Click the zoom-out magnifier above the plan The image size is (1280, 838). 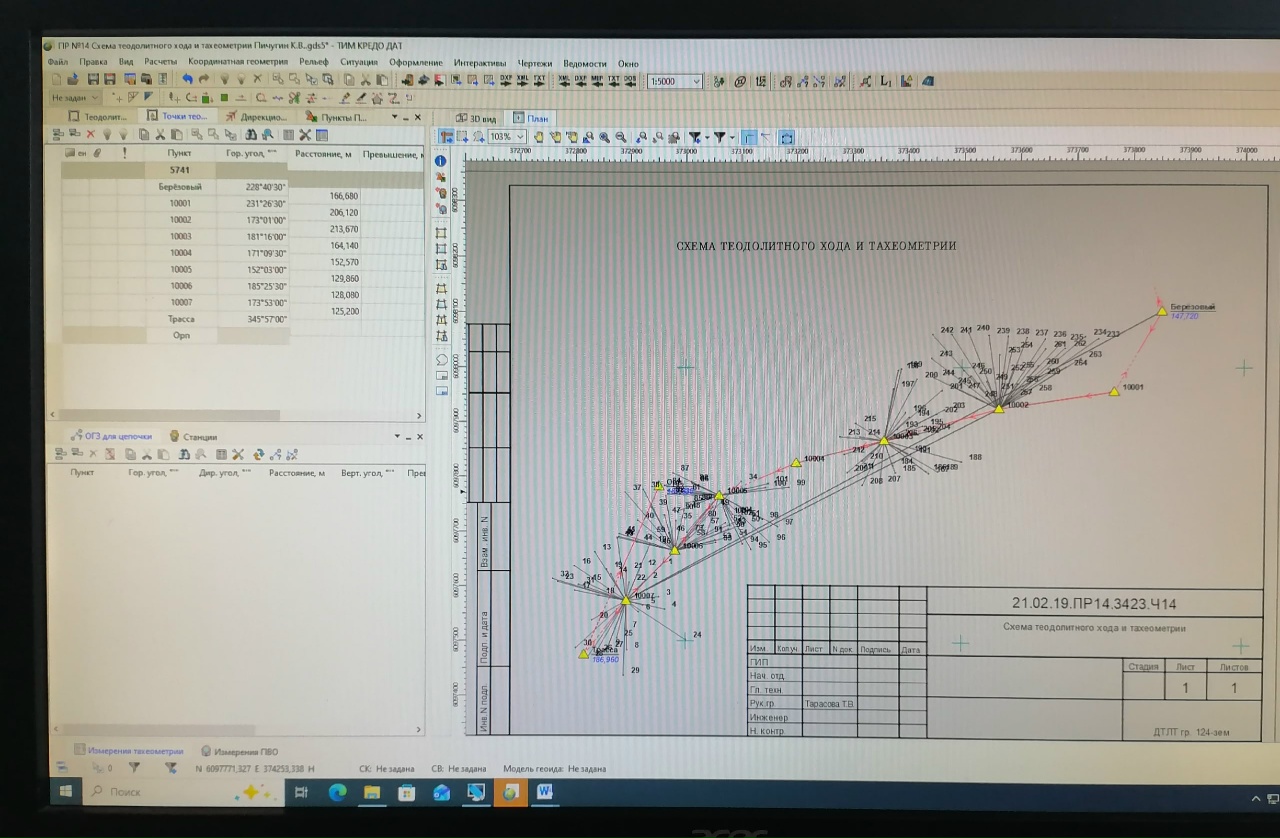pyautogui.click(x=621, y=137)
